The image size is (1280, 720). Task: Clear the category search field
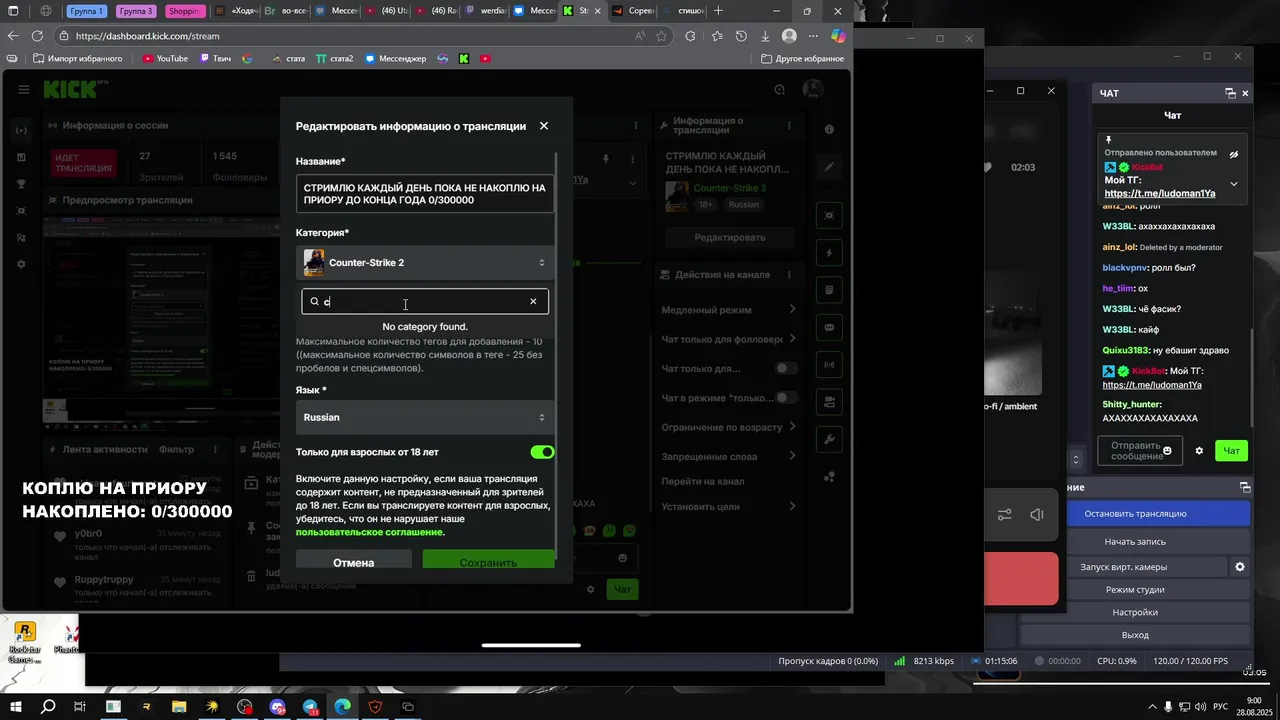pyautogui.click(x=533, y=301)
